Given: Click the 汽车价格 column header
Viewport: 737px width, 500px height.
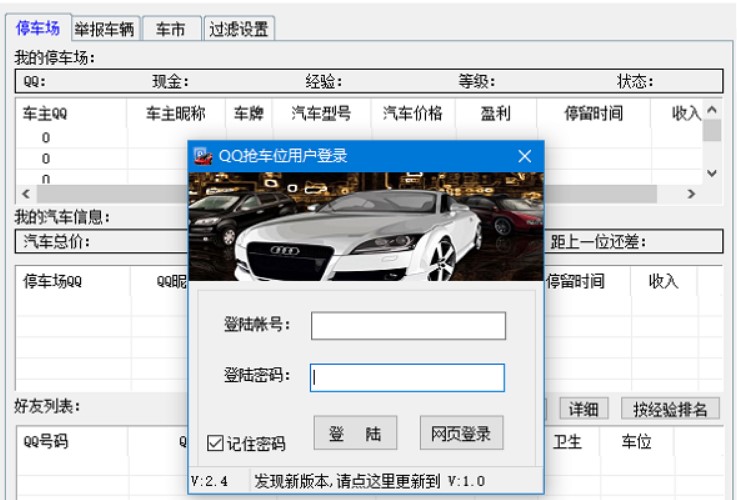Looking at the screenshot, I should (413, 113).
